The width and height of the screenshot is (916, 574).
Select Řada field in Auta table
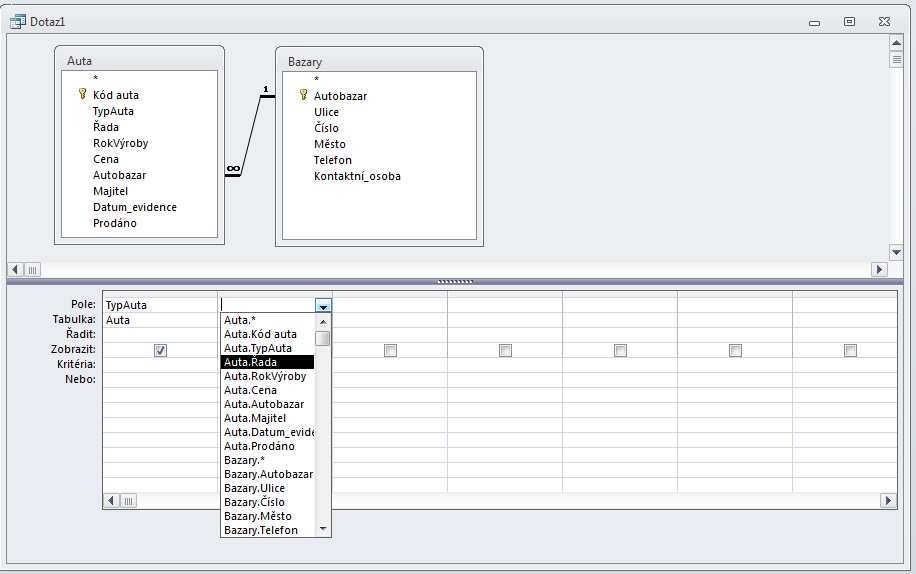pos(106,127)
